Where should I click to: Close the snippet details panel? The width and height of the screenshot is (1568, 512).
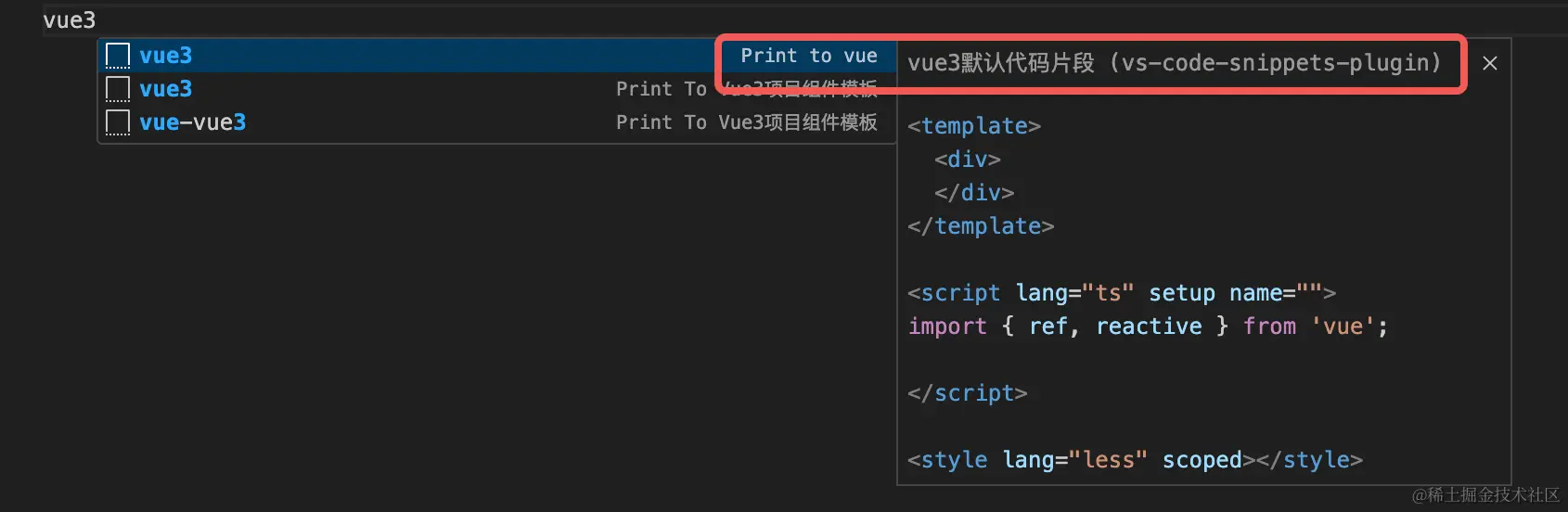click(1490, 63)
